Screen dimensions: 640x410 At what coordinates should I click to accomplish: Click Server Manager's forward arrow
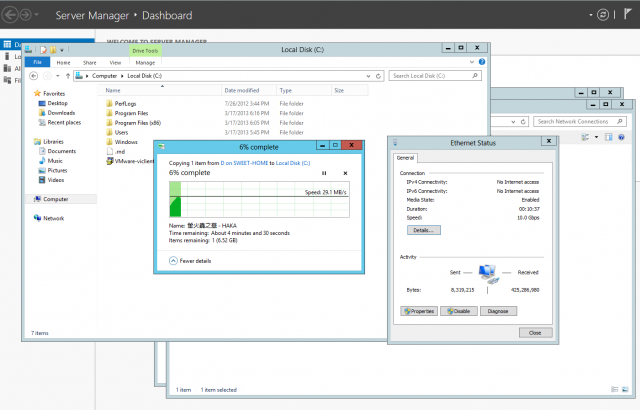point(25,15)
